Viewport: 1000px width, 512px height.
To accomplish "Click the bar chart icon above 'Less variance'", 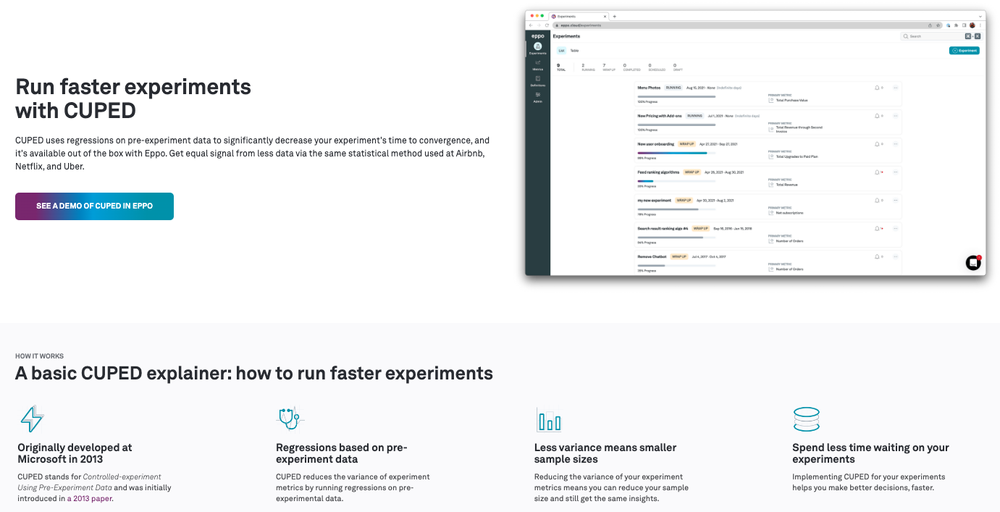I will point(548,420).
